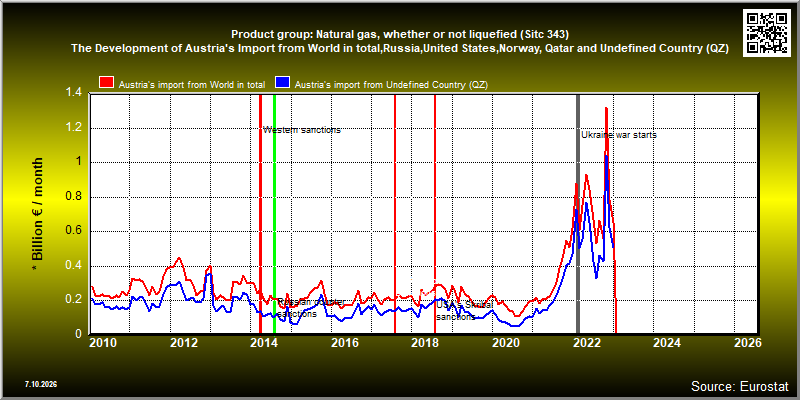Click the 7.10.2026 date stamp

[40, 384]
